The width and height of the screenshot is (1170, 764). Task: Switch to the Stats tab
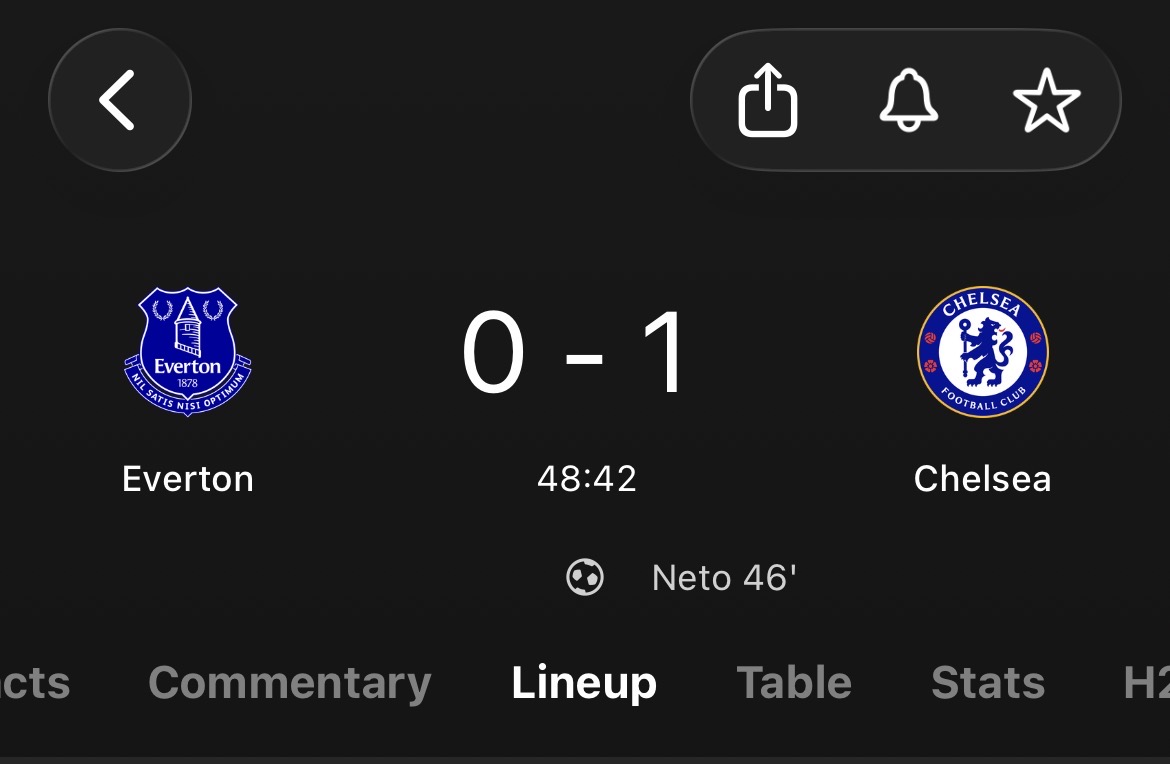click(988, 683)
